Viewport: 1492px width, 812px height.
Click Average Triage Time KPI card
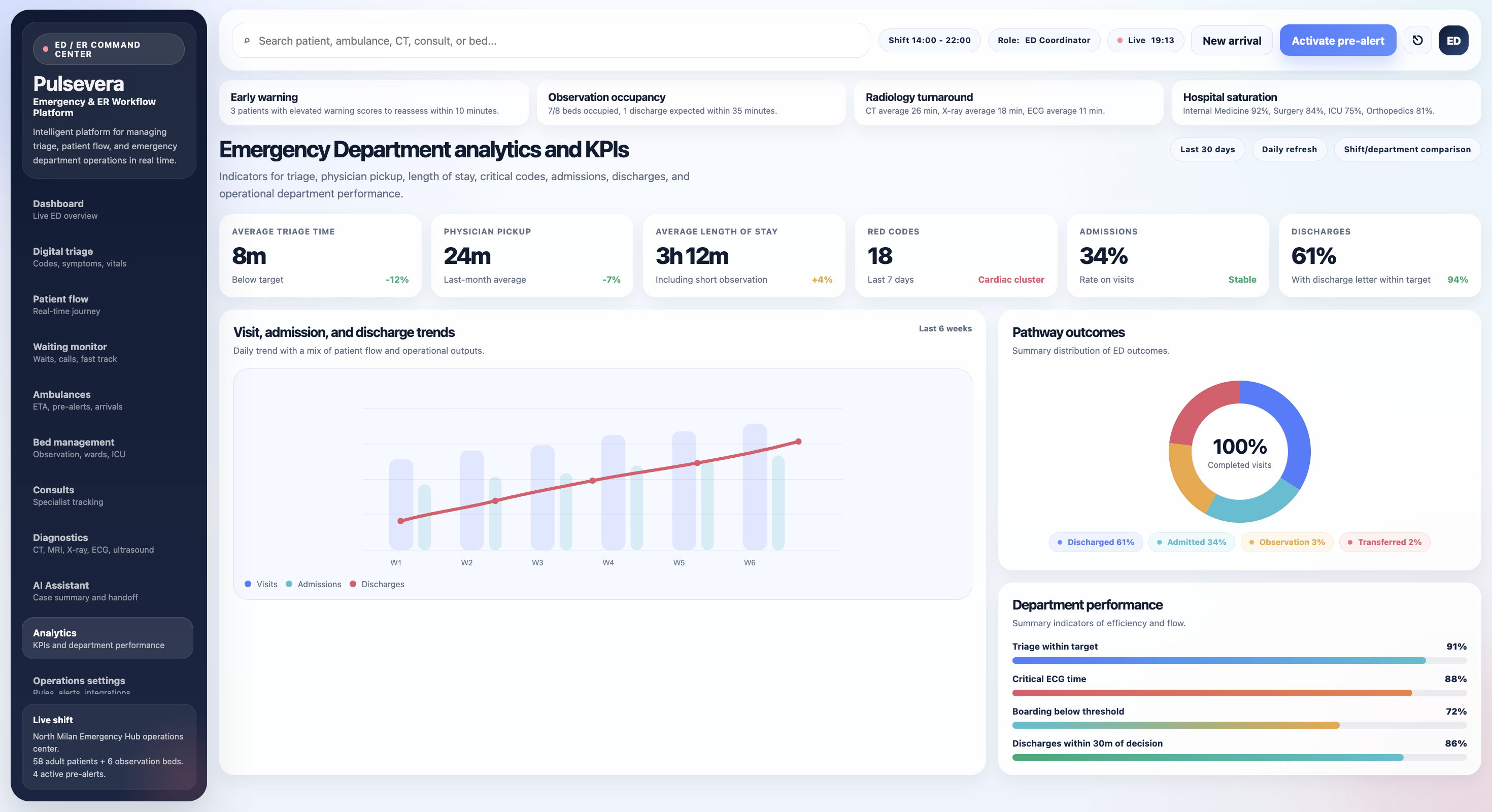click(x=320, y=256)
